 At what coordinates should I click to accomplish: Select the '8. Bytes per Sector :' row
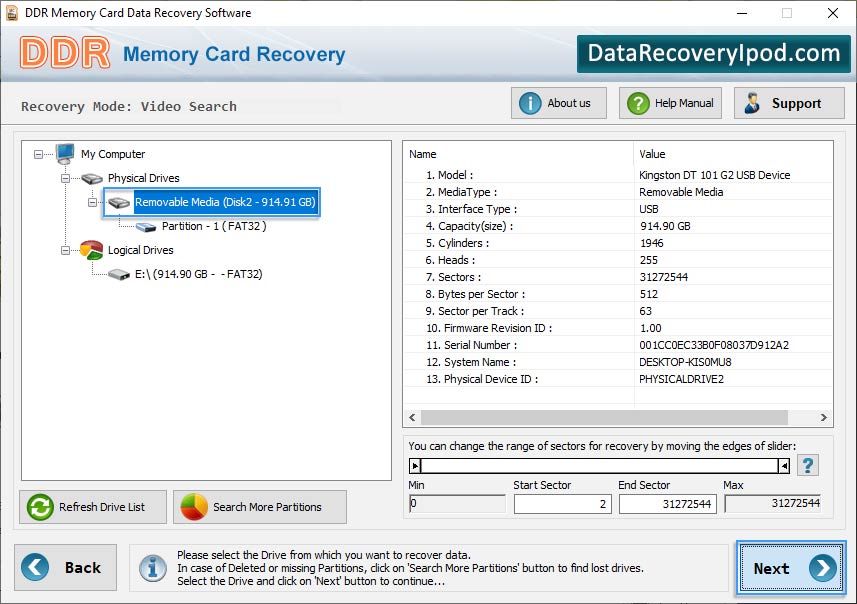(618, 294)
